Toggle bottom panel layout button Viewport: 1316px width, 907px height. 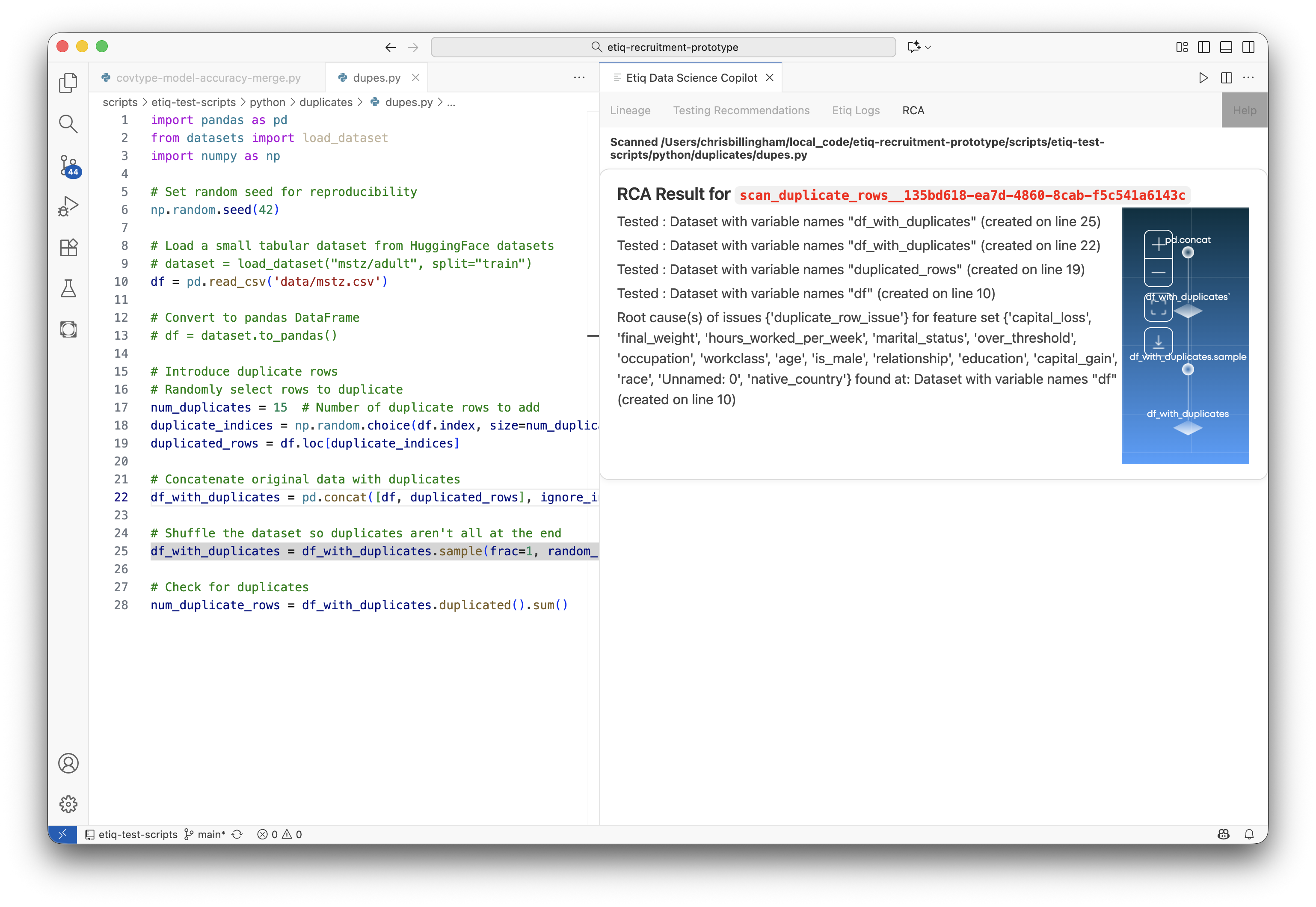[1226, 47]
